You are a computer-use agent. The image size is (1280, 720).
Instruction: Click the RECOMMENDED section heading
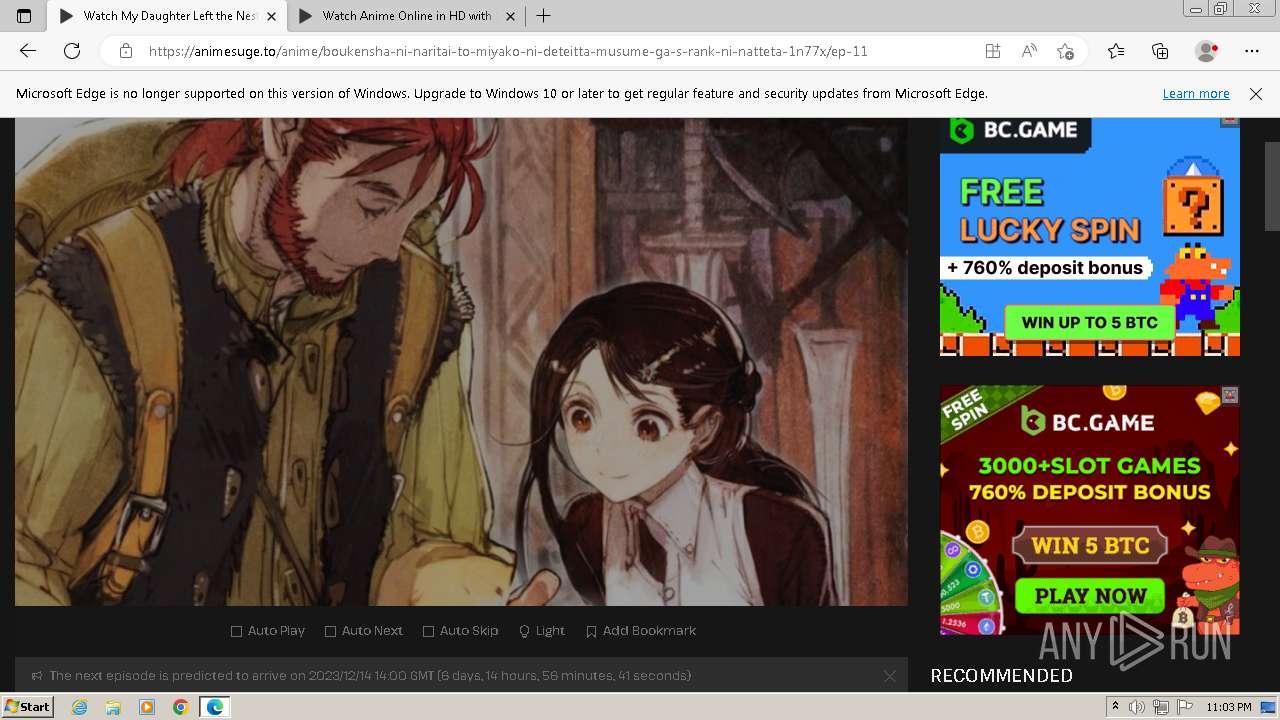click(x=1002, y=676)
